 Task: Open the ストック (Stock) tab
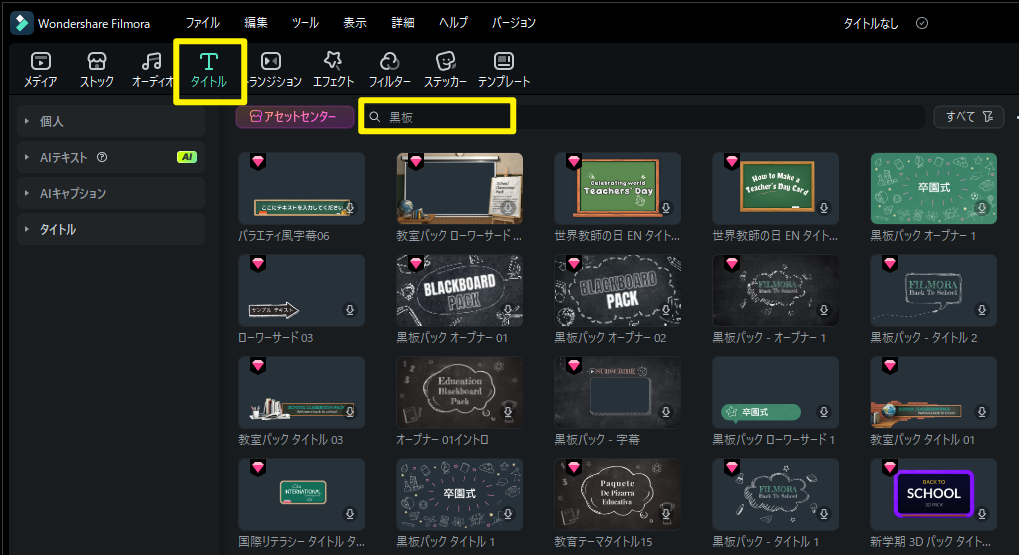(97, 70)
